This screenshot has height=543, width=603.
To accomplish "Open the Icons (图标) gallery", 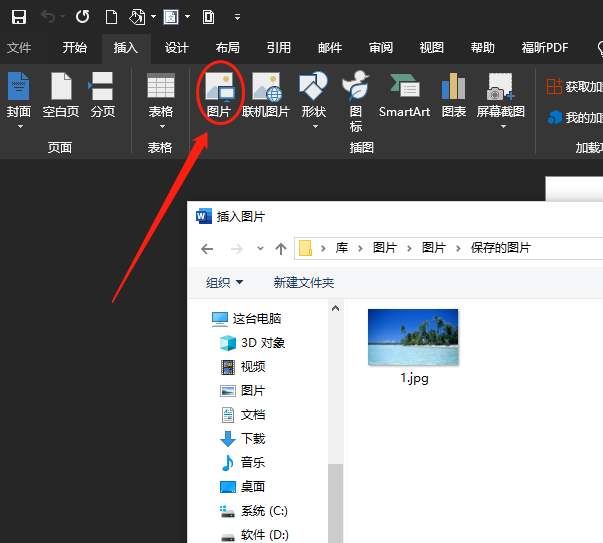I will pyautogui.click(x=356, y=100).
